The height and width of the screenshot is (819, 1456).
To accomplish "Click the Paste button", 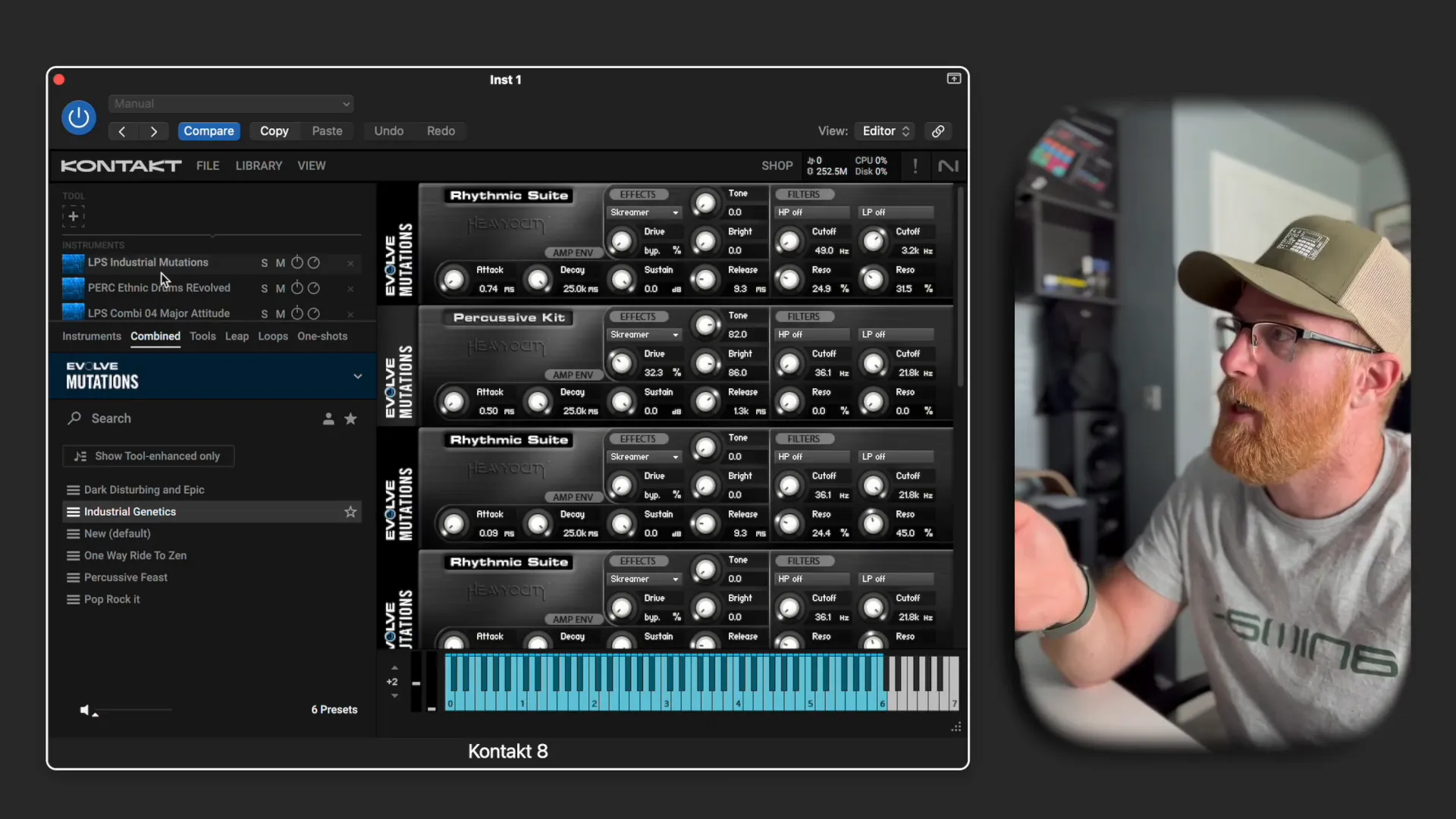I will click(328, 131).
